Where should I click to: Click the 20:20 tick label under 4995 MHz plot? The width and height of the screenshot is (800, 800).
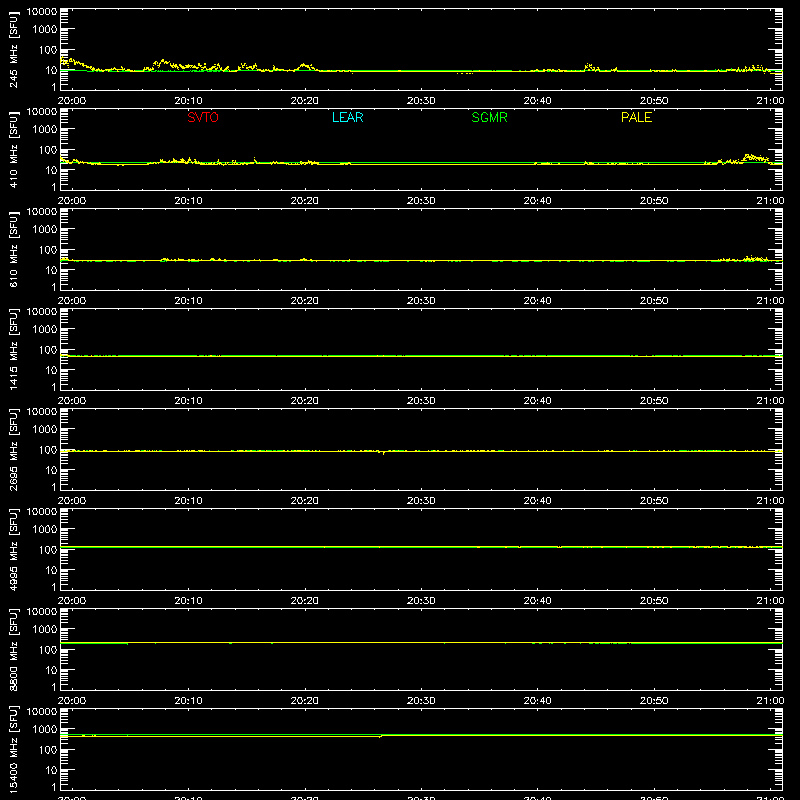(305, 601)
